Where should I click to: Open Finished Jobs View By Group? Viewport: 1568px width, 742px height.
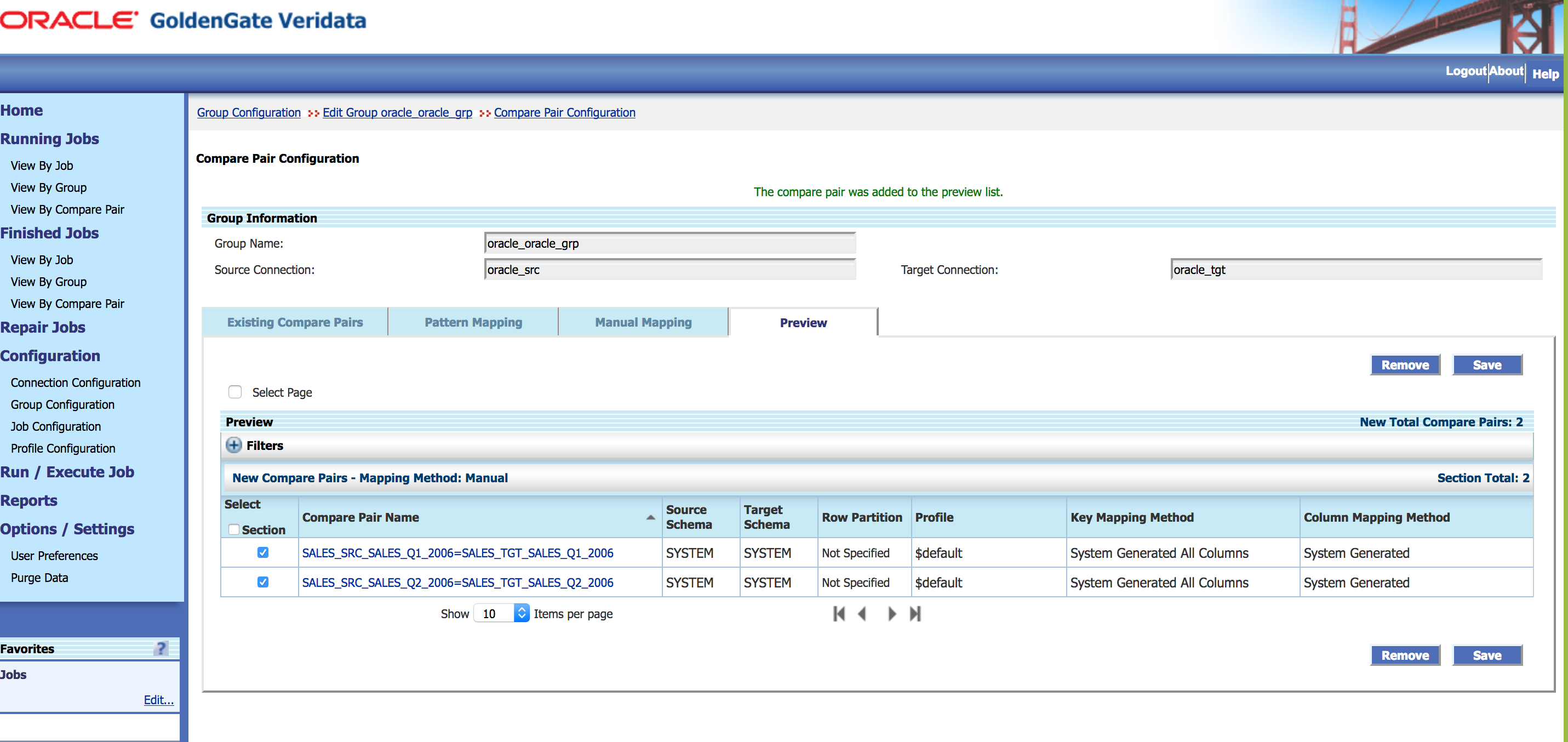tap(49, 282)
